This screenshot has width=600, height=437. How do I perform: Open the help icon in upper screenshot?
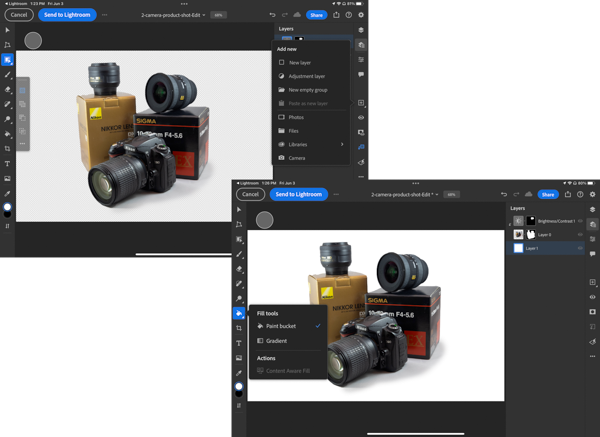point(349,15)
